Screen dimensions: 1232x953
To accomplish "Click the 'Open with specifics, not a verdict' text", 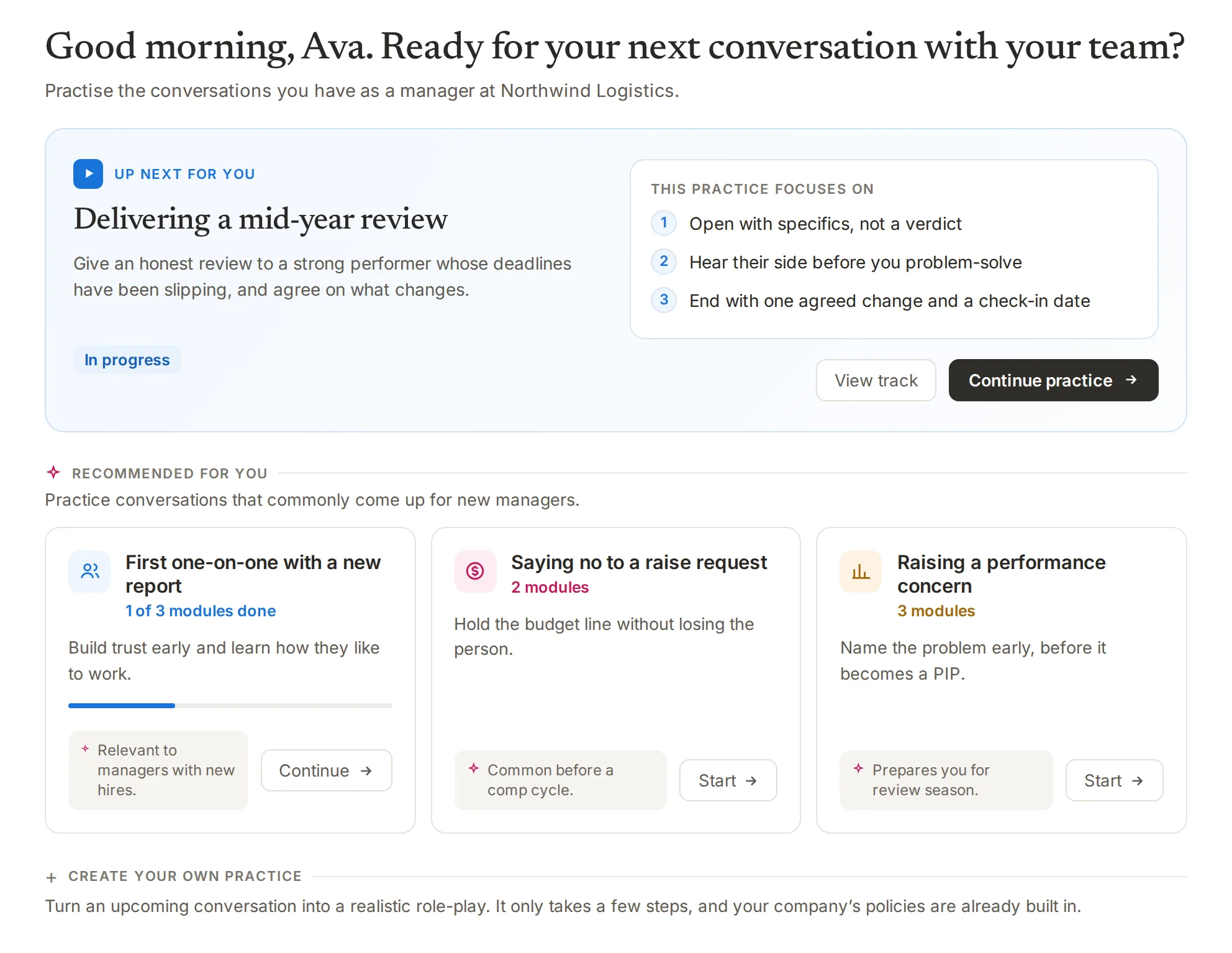I will click(x=825, y=224).
